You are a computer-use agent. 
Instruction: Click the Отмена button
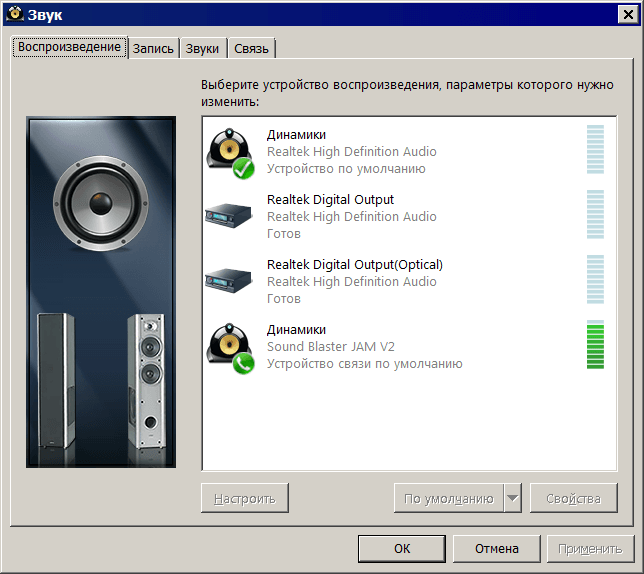pos(497,549)
